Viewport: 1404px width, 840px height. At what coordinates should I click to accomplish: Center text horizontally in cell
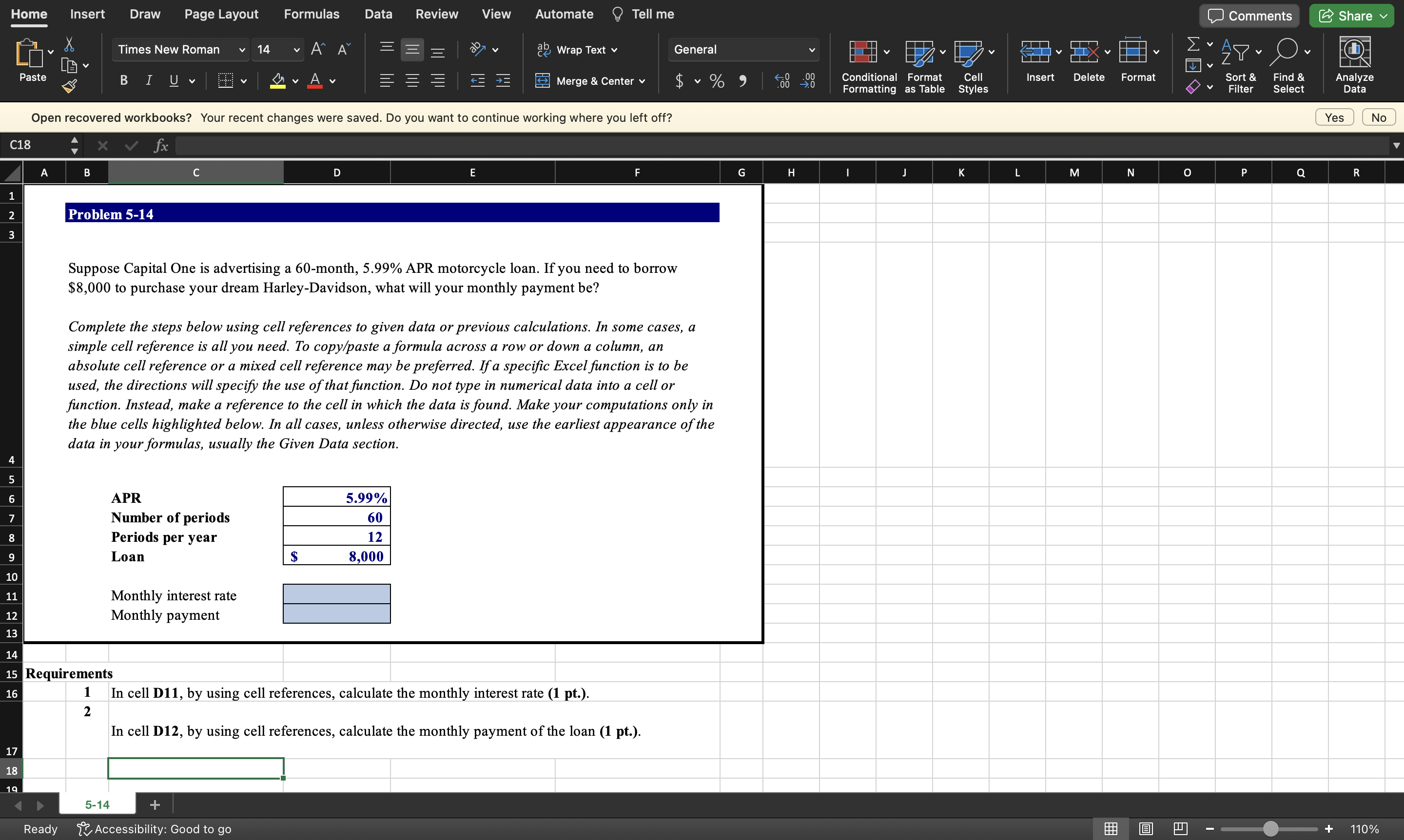click(x=412, y=80)
